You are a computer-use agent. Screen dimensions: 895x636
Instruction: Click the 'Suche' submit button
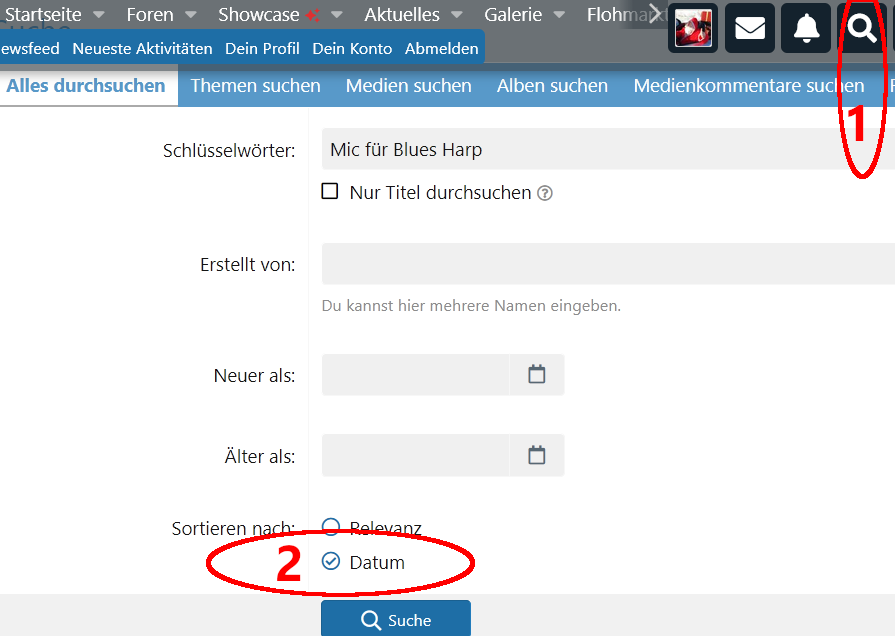tap(396, 619)
